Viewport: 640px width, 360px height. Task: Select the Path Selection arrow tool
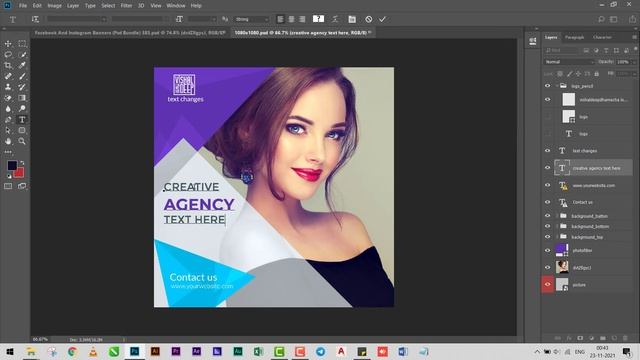(8, 130)
